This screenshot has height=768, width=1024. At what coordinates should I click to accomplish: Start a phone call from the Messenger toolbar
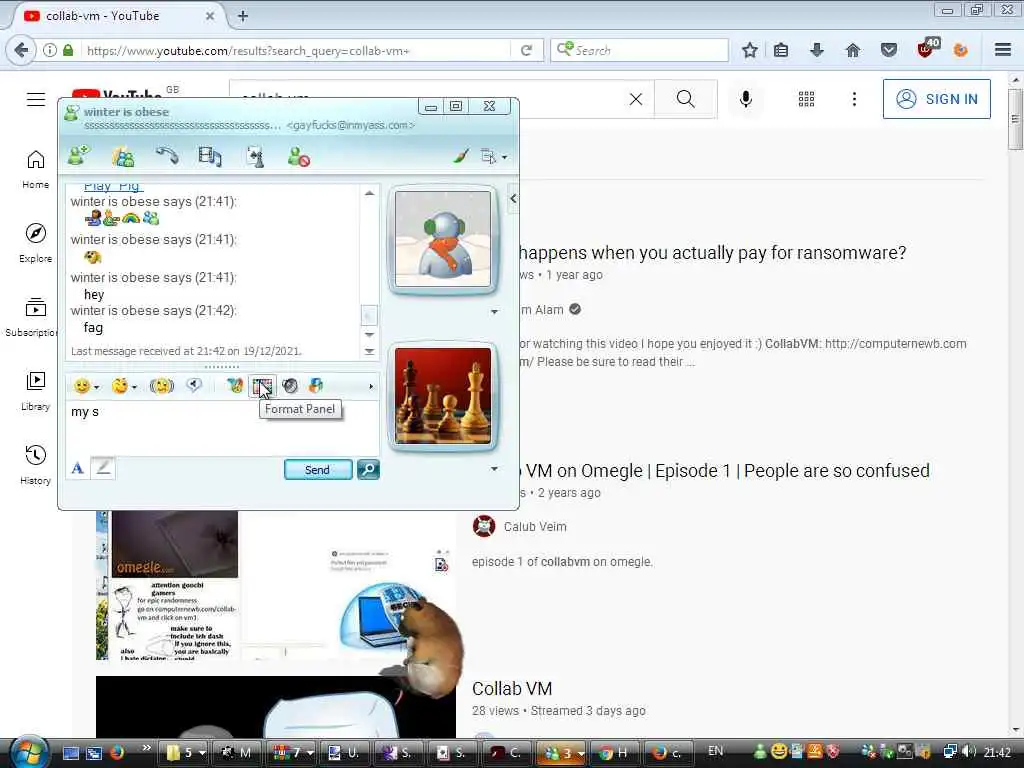pos(167,156)
